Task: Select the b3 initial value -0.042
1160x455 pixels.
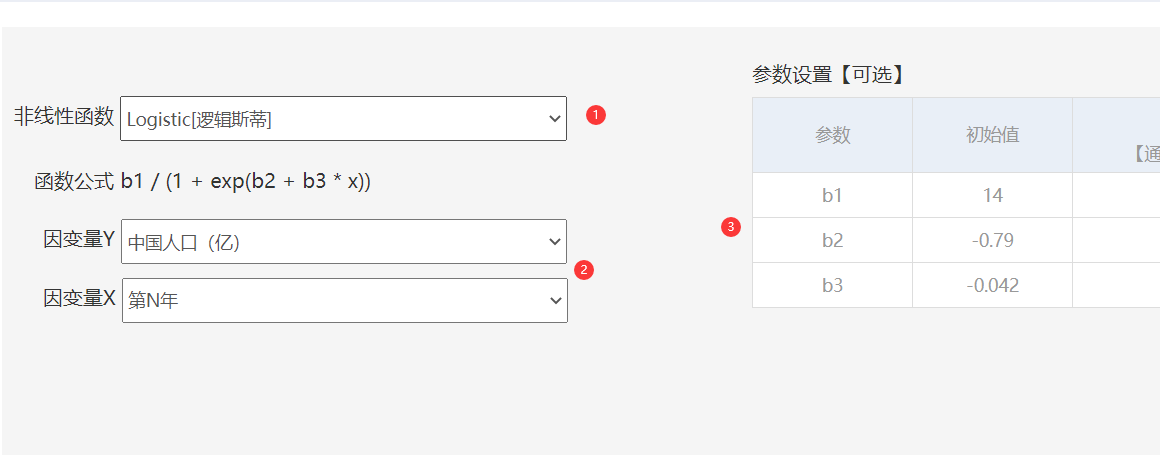Action: click(992, 285)
